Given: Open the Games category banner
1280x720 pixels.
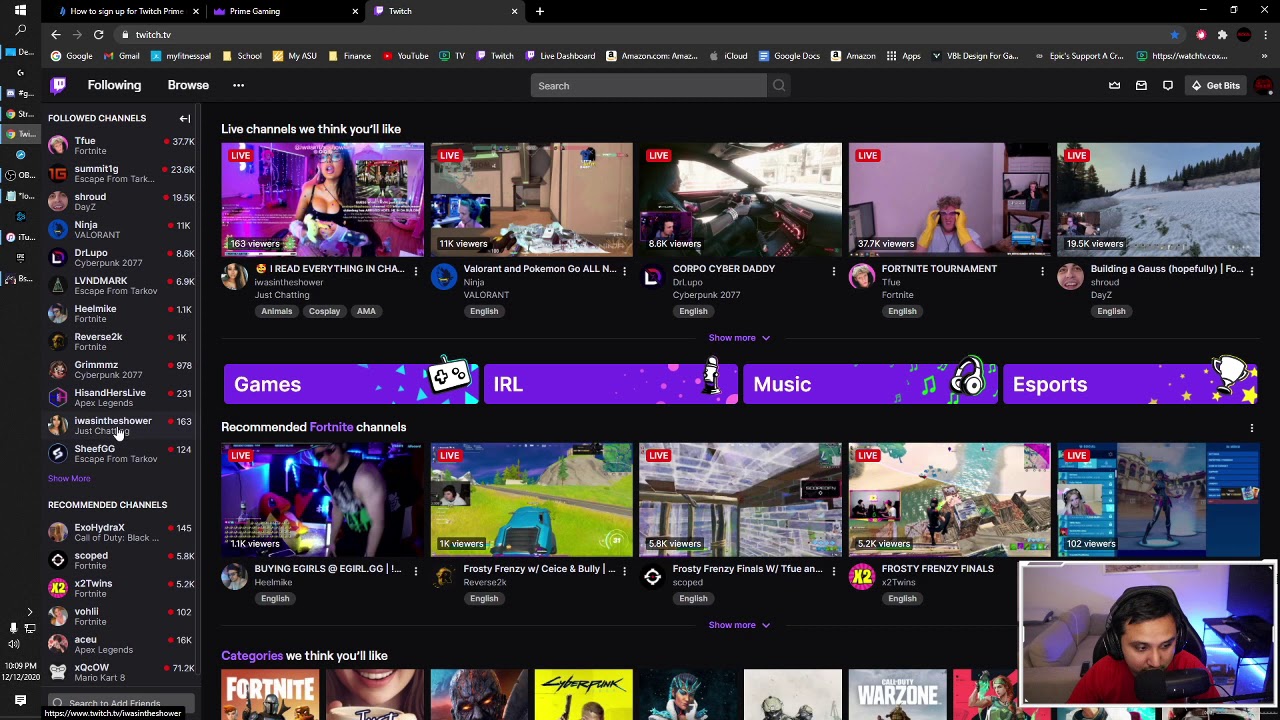Looking at the screenshot, I should (351, 384).
